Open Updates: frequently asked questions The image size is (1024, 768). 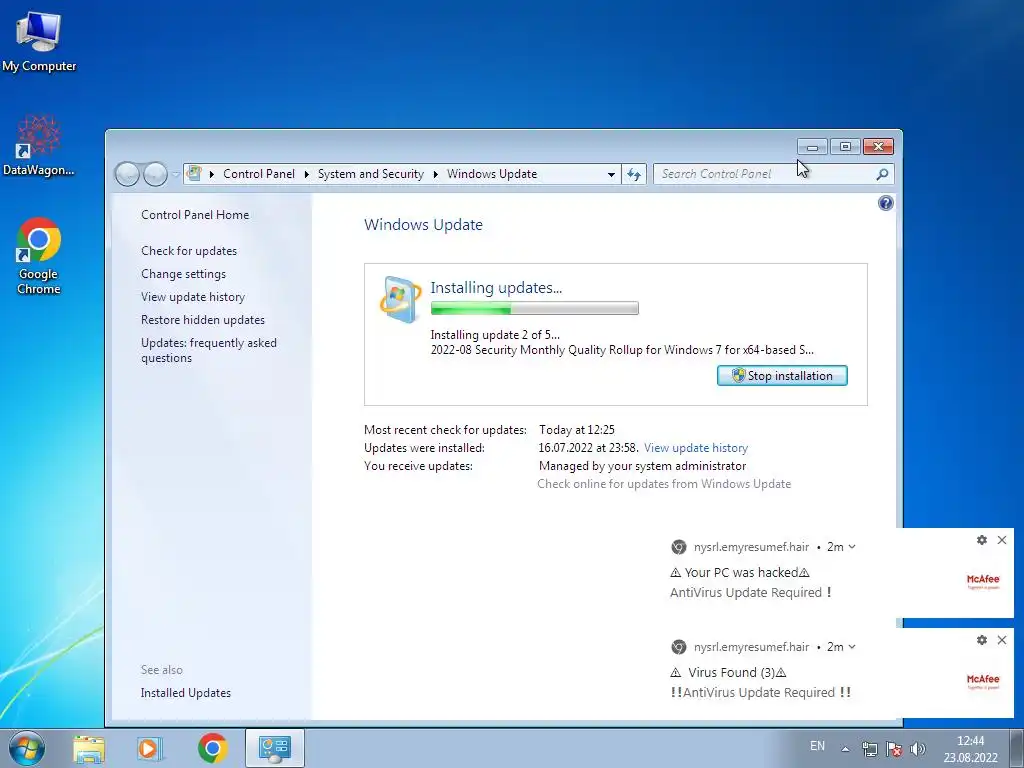pos(208,350)
